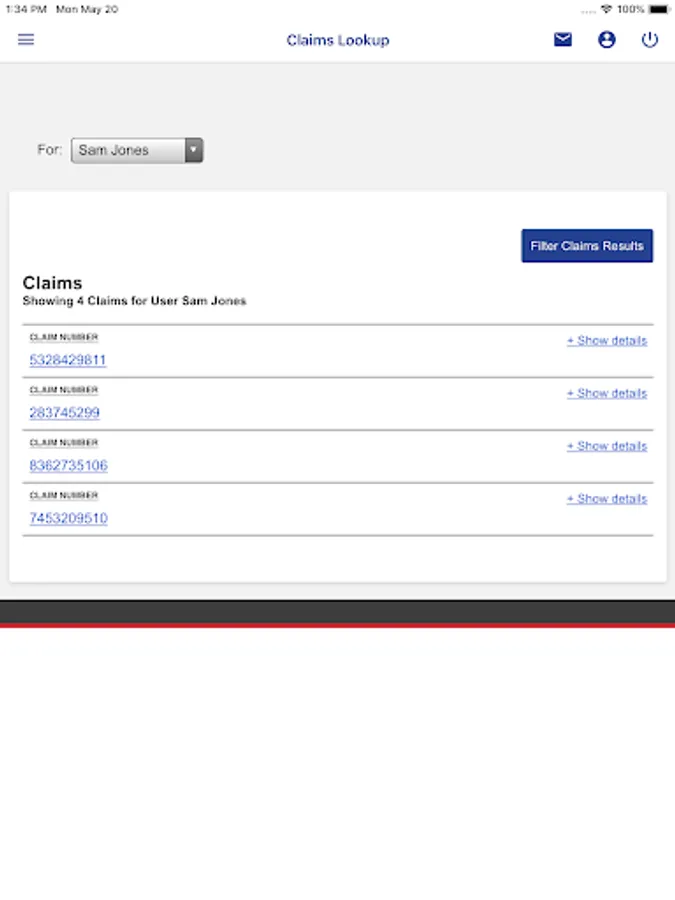Open claim number 5328429811
The width and height of the screenshot is (675, 900).
(68, 360)
